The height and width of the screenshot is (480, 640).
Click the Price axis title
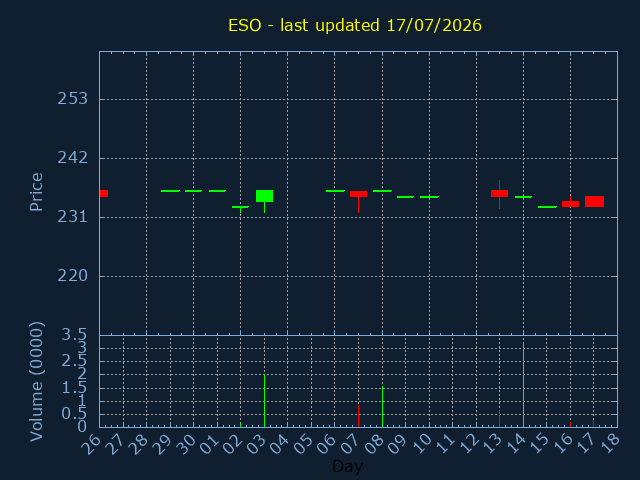(x=36, y=192)
